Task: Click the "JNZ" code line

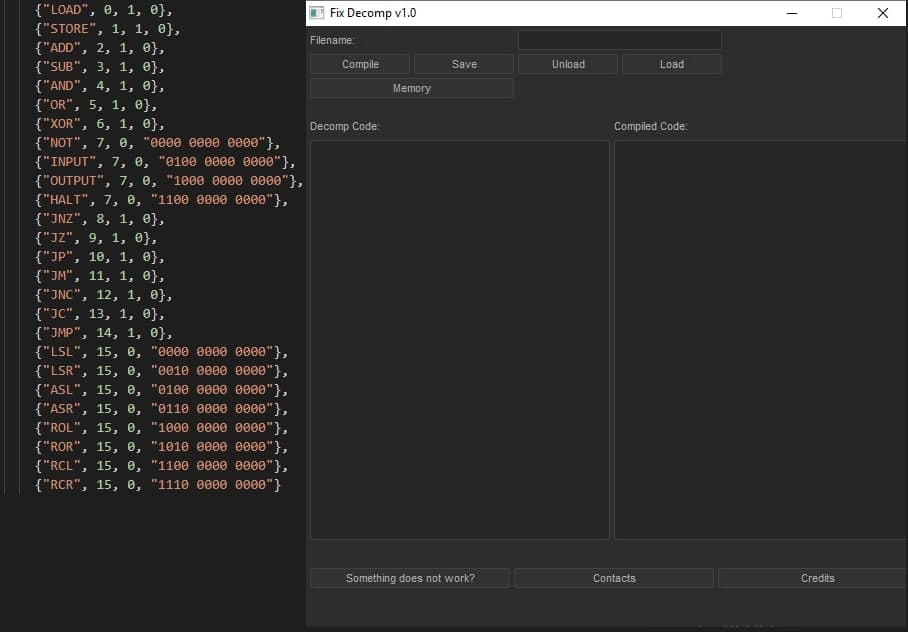Action: pyautogui.click(x=100, y=219)
